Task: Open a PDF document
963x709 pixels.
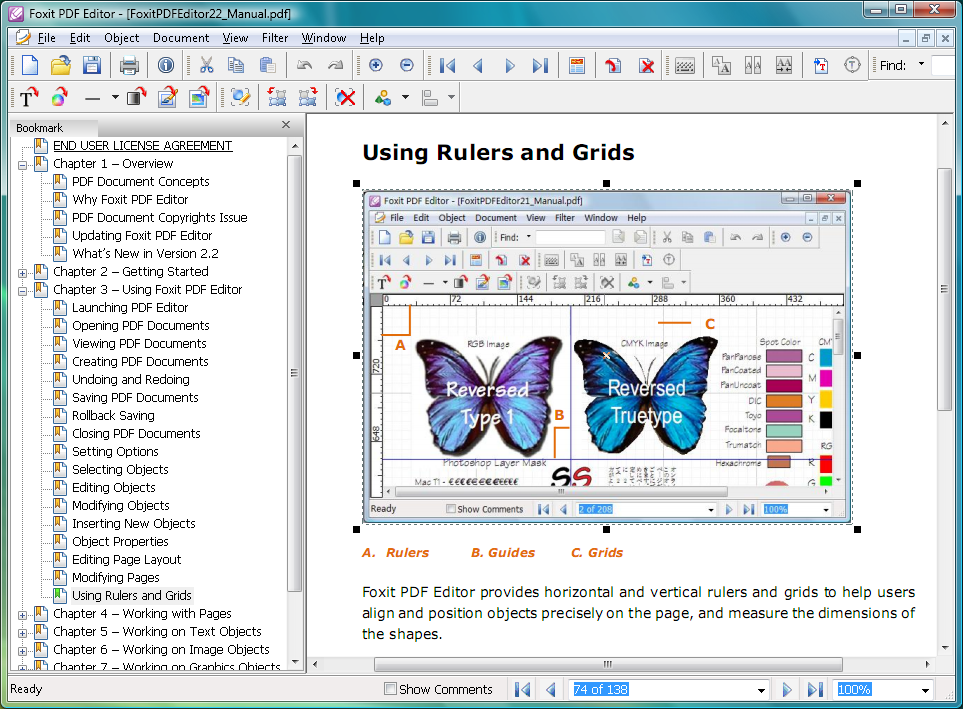Action: click(59, 64)
